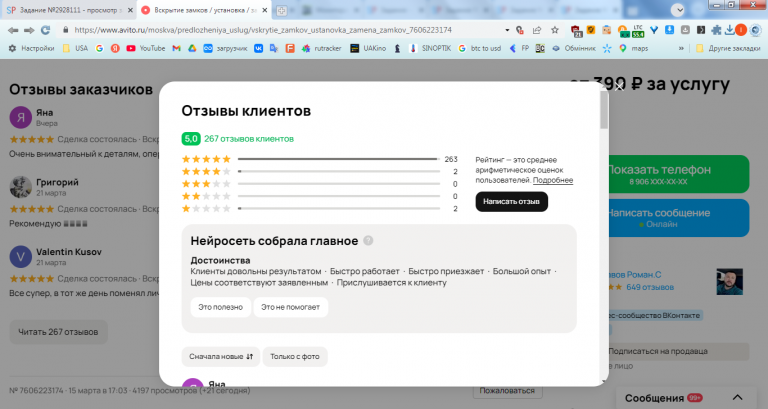
Task: Open the tab search chevron button
Action: click(678, 10)
